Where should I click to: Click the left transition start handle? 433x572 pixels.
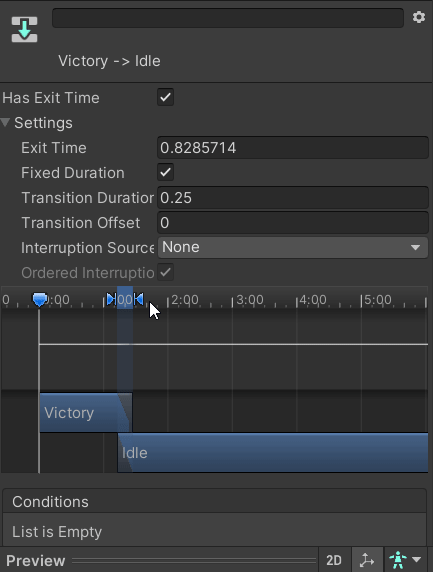(111, 299)
